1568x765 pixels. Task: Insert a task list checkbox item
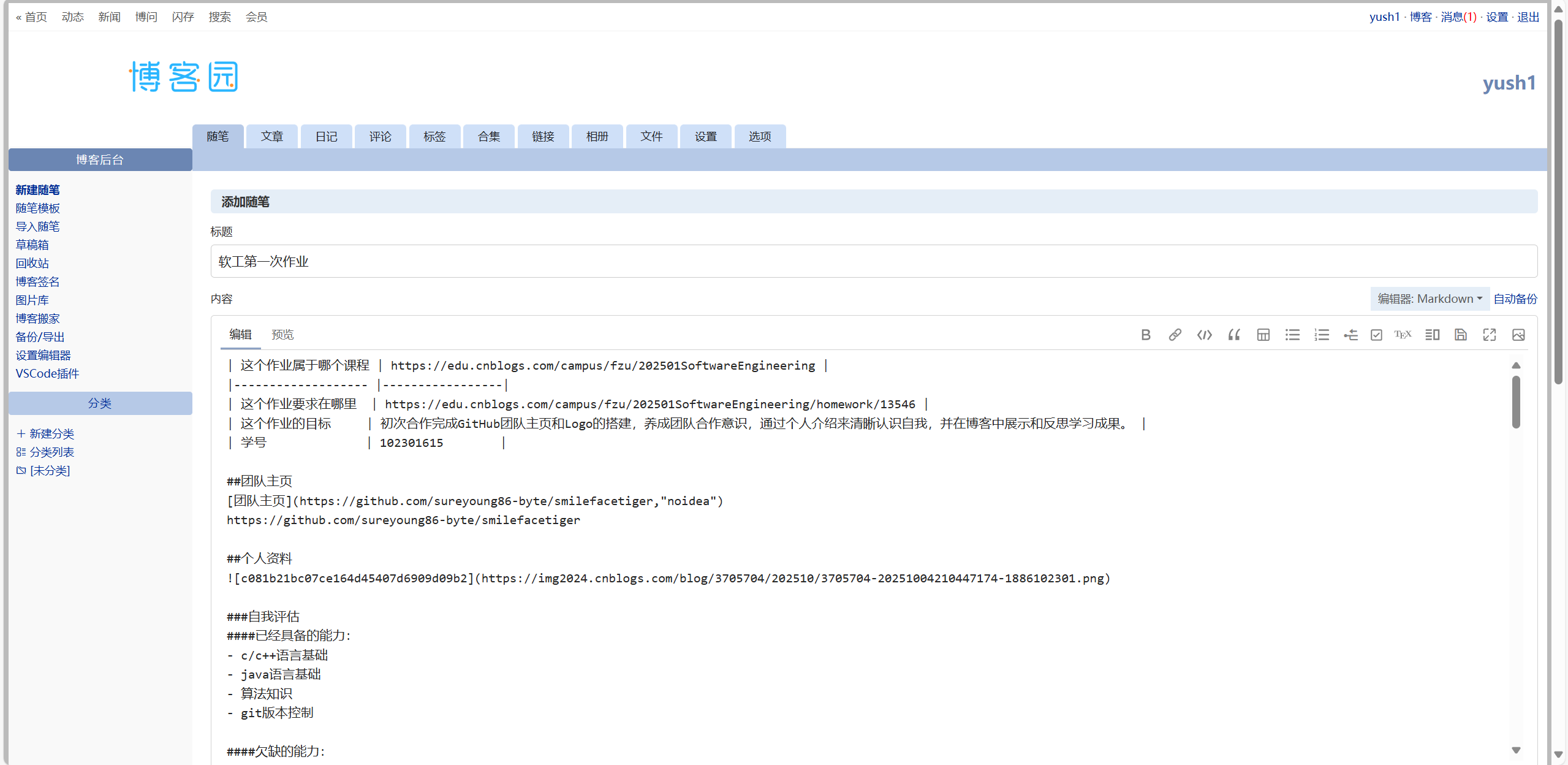click(x=1376, y=335)
